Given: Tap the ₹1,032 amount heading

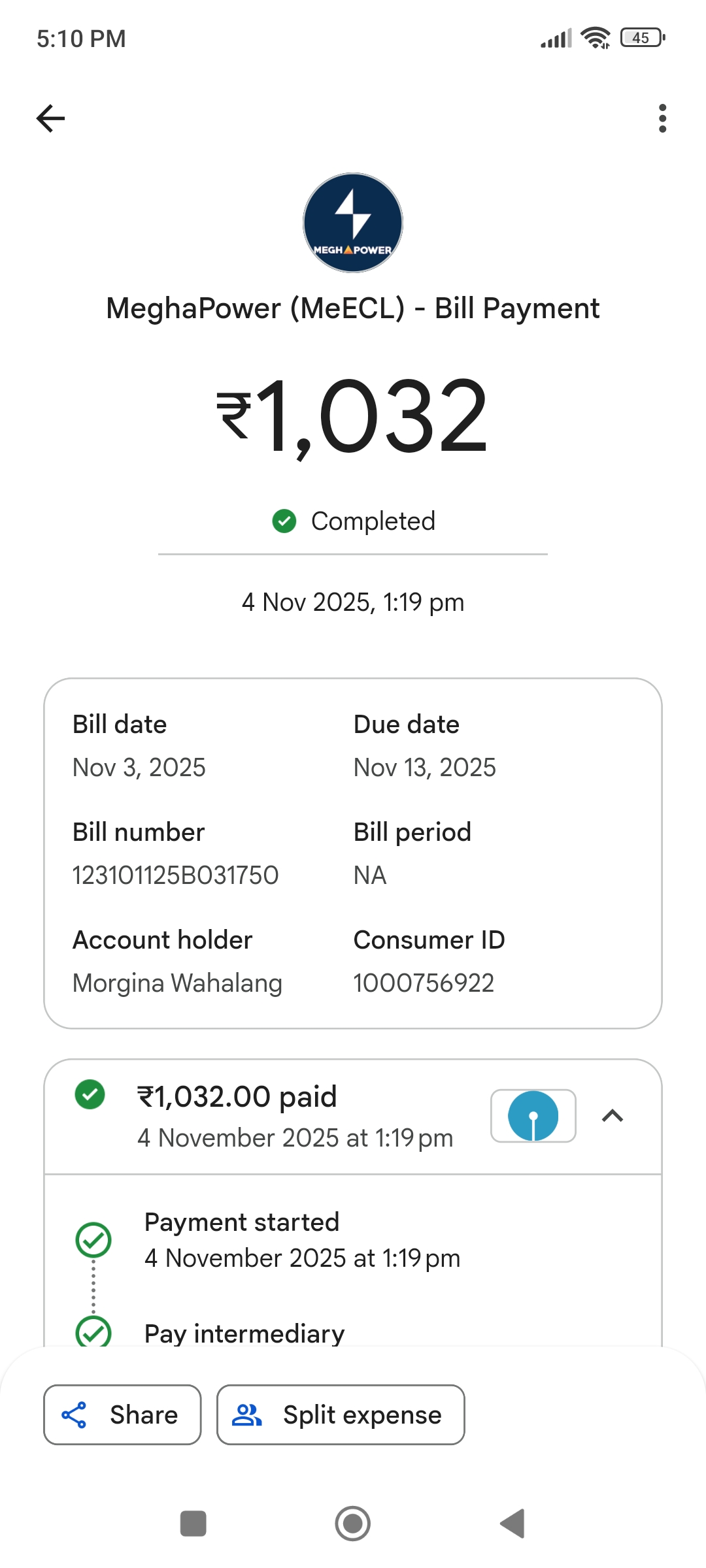Looking at the screenshot, I should tap(353, 417).
